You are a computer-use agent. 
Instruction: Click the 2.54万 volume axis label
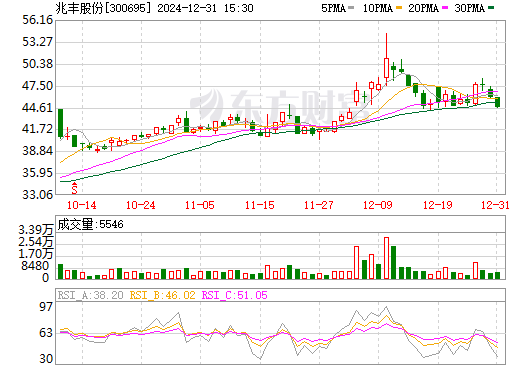(36, 242)
